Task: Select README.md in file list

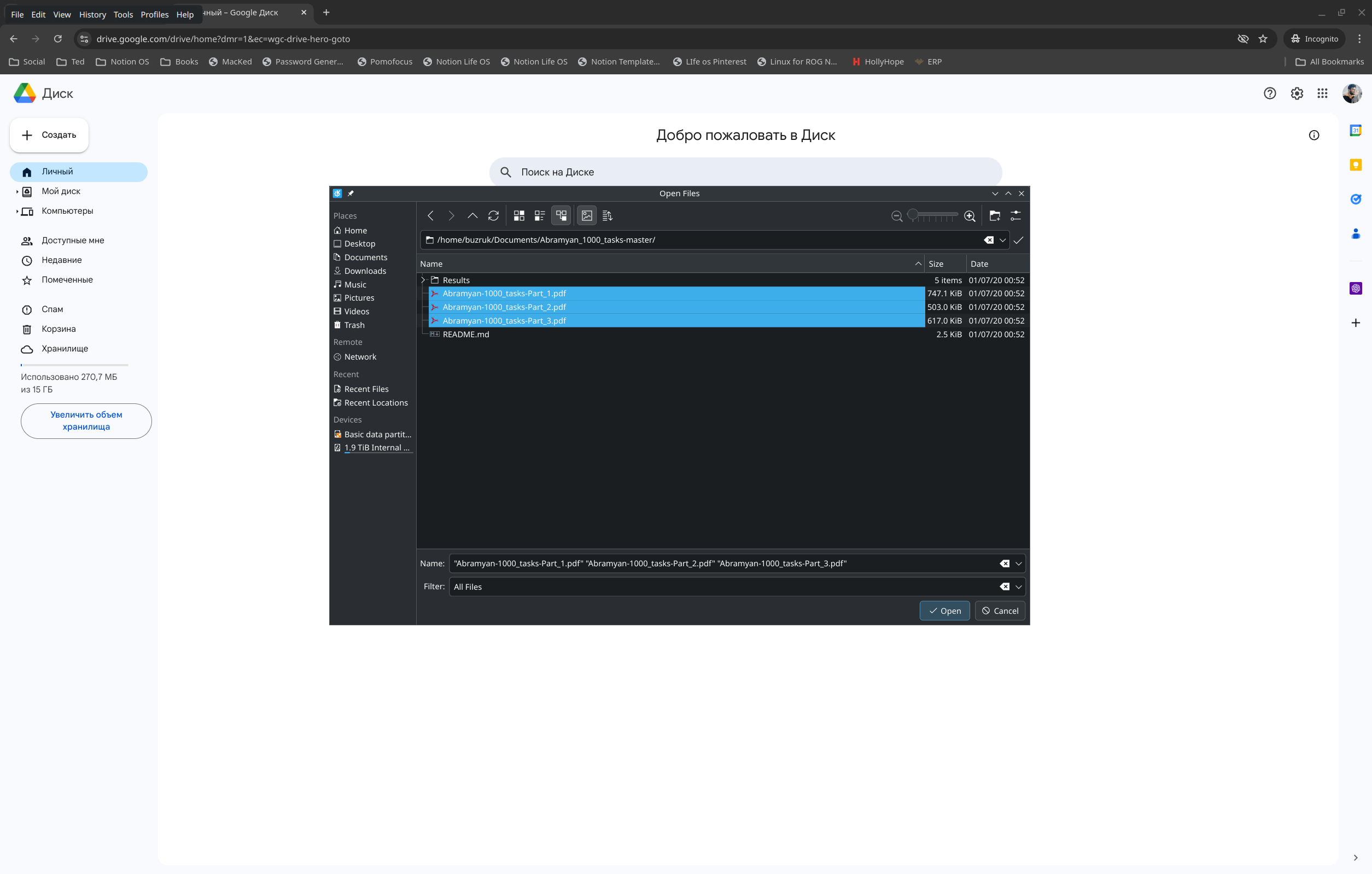Action: [465, 335]
